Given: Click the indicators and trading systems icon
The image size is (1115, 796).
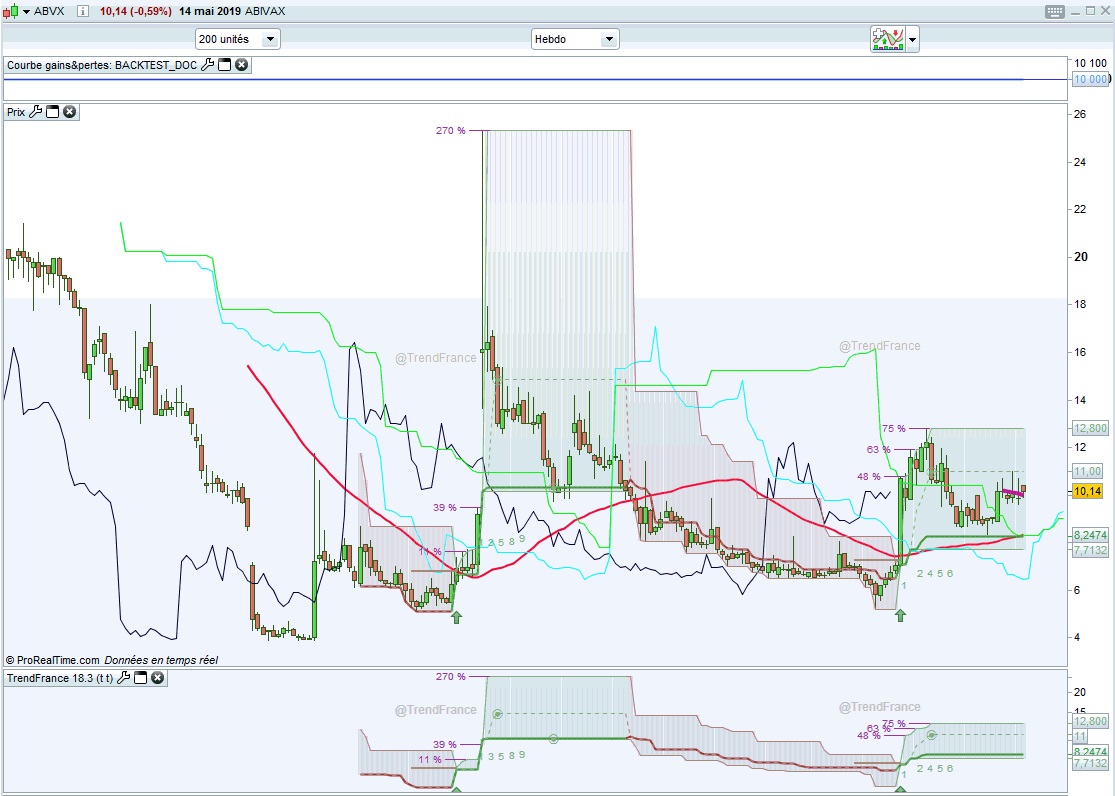Looking at the screenshot, I should point(887,38).
